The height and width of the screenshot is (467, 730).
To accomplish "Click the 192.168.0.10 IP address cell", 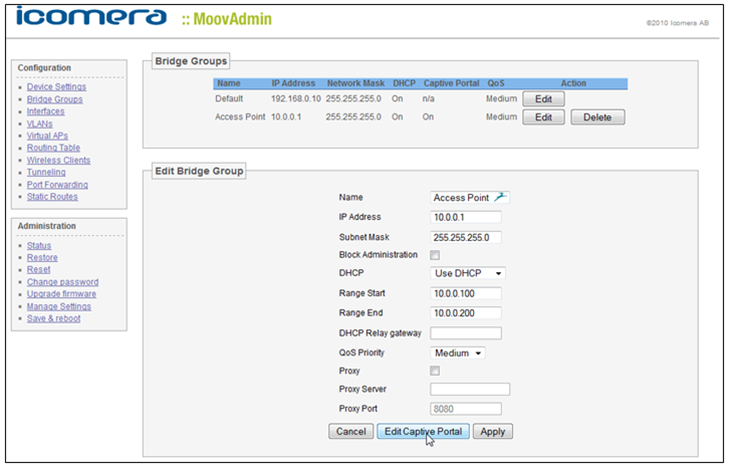I will pos(296,99).
